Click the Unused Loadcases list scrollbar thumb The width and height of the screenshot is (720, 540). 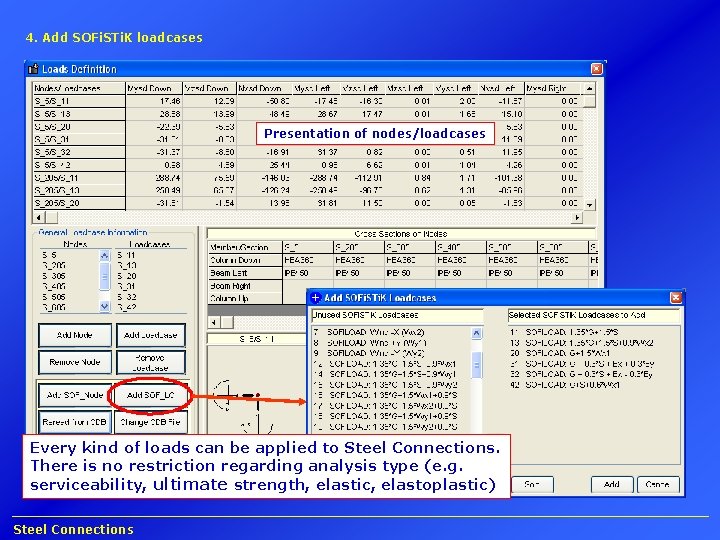point(476,365)
